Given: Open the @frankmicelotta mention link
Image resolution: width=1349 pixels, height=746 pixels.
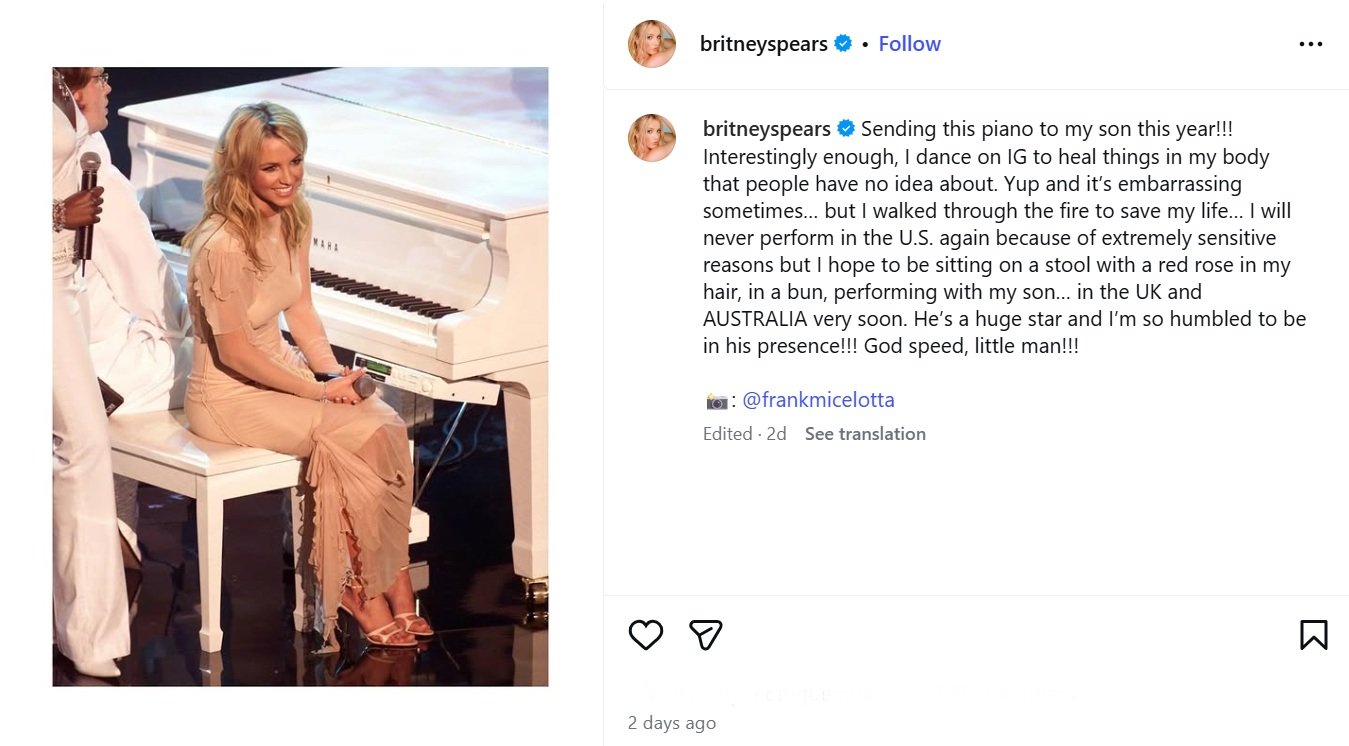Looking at the screenshot, I should click(x=818, y=400).
